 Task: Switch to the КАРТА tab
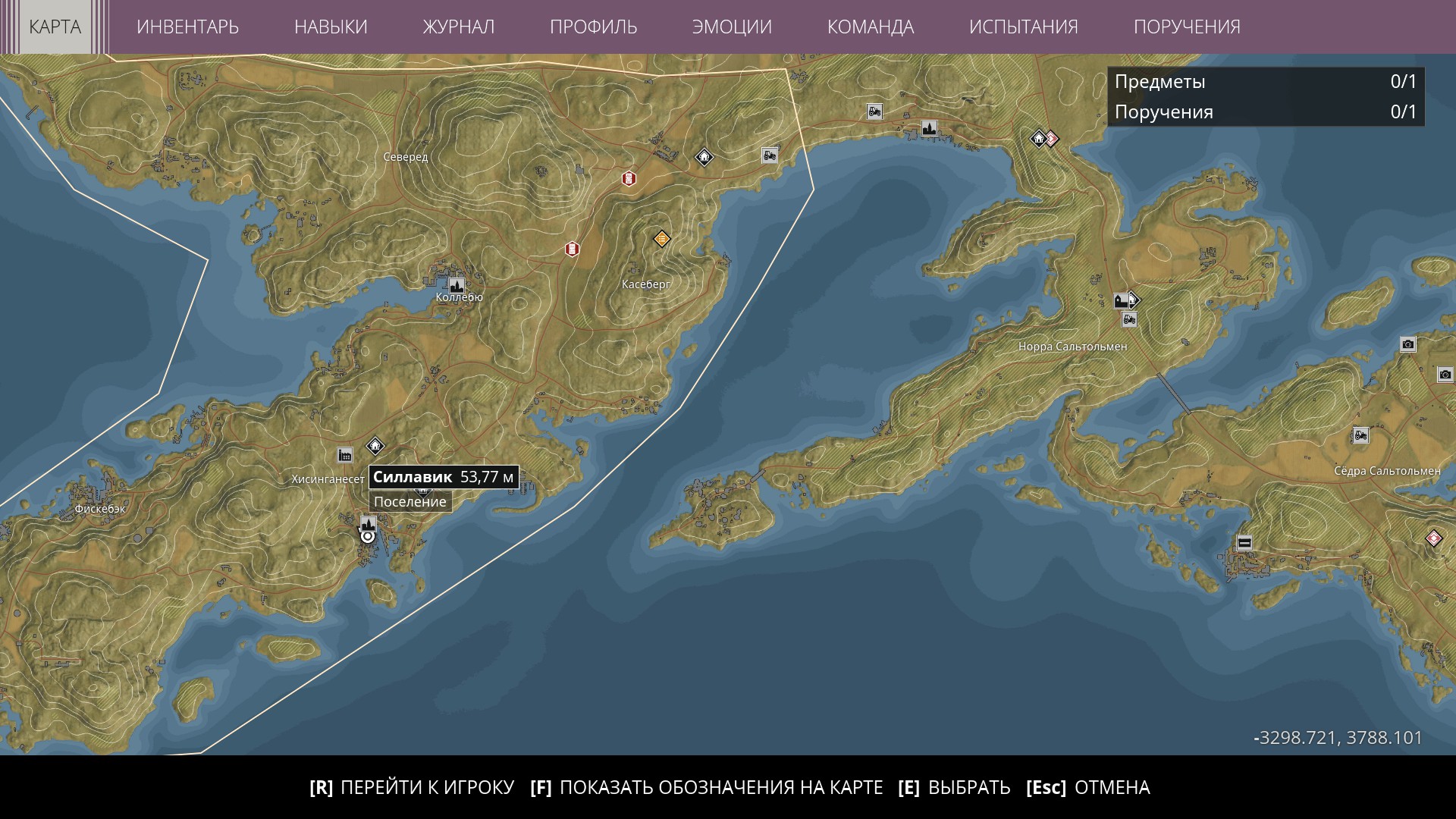55,27
